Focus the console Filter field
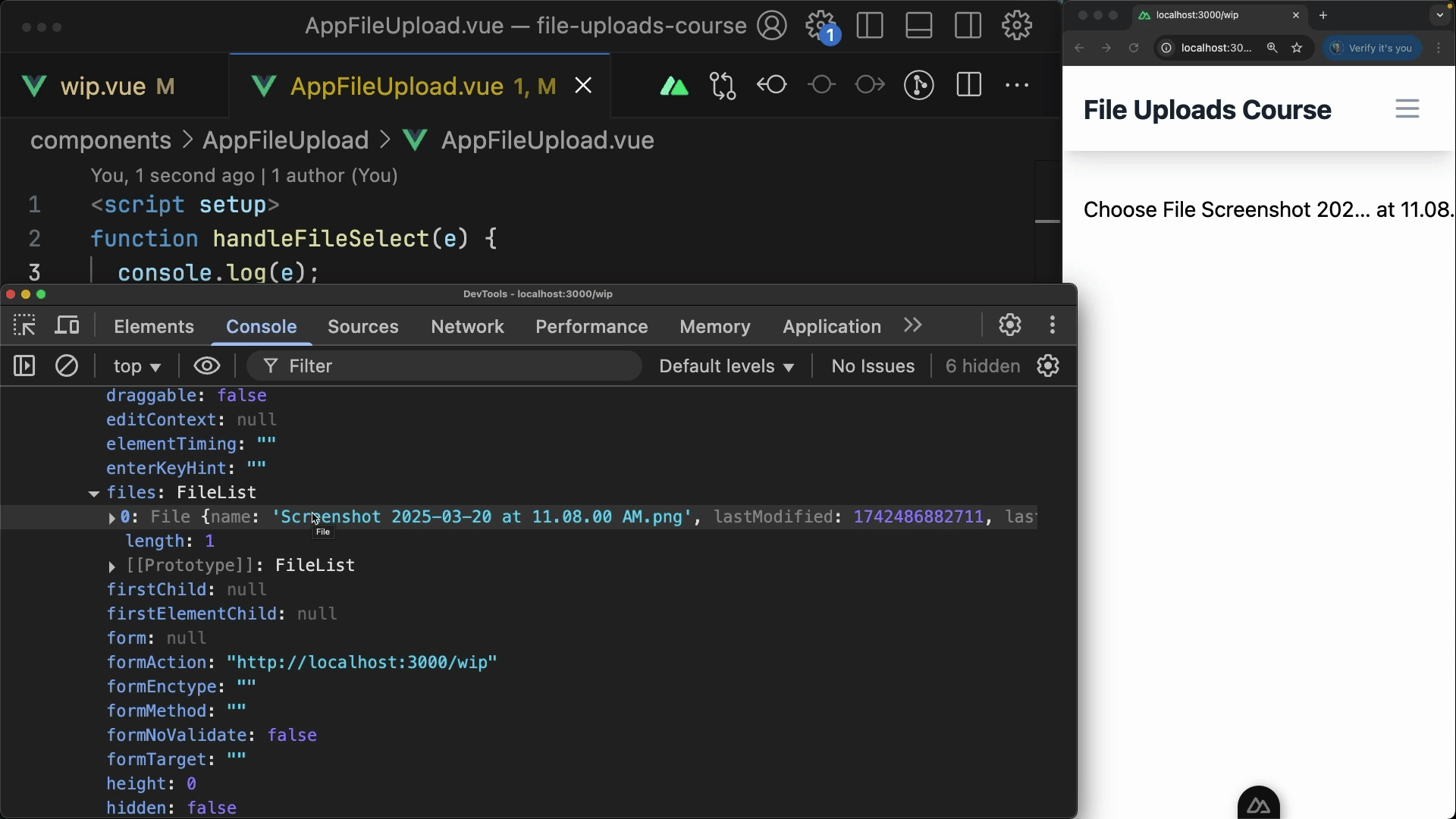Screen dimensions: 1456x819 (444, 366)
